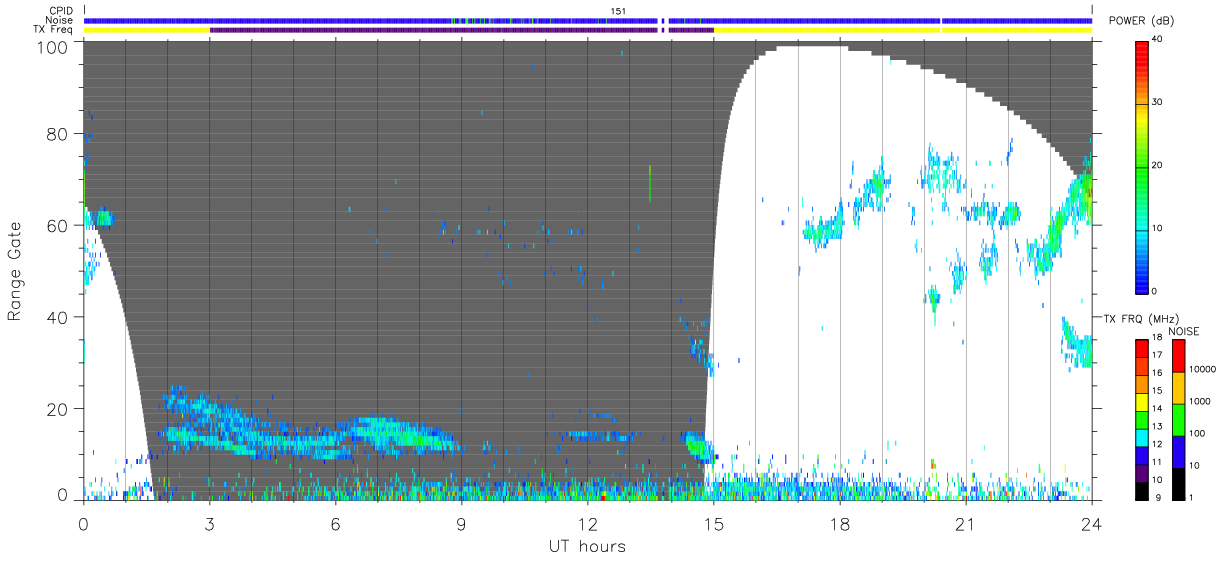Click the blue bottom of the power color bar
1228x567 pixels.
[1142, 280]
